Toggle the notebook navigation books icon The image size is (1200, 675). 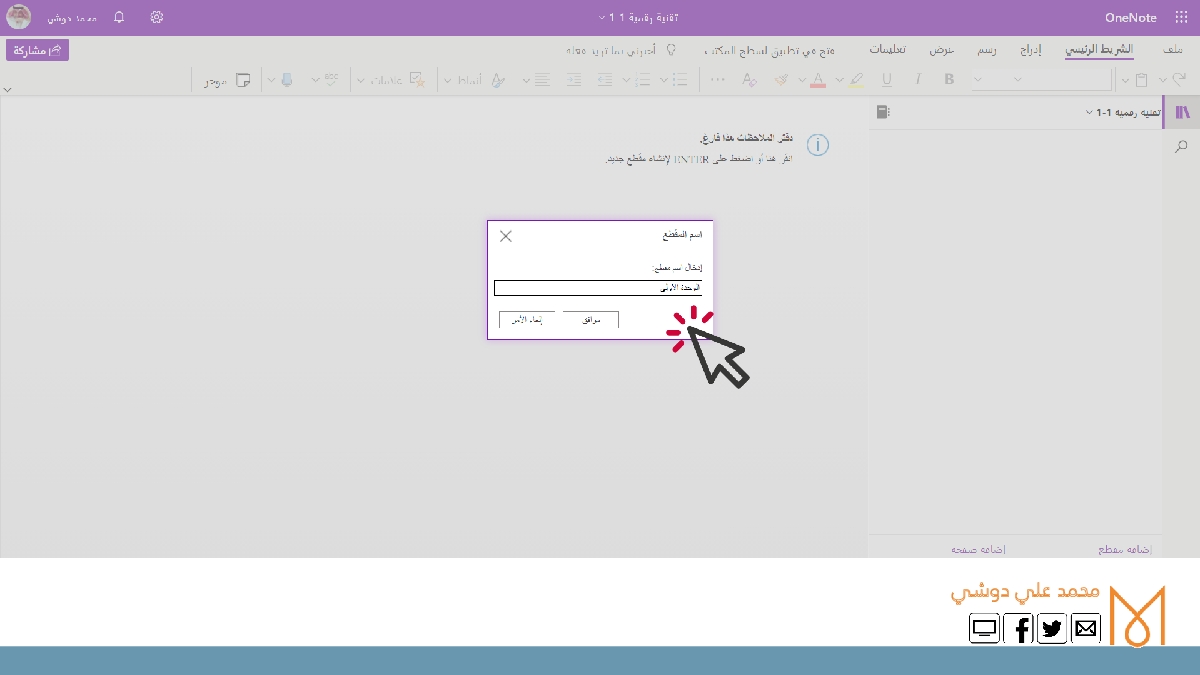coord(1183,113)
